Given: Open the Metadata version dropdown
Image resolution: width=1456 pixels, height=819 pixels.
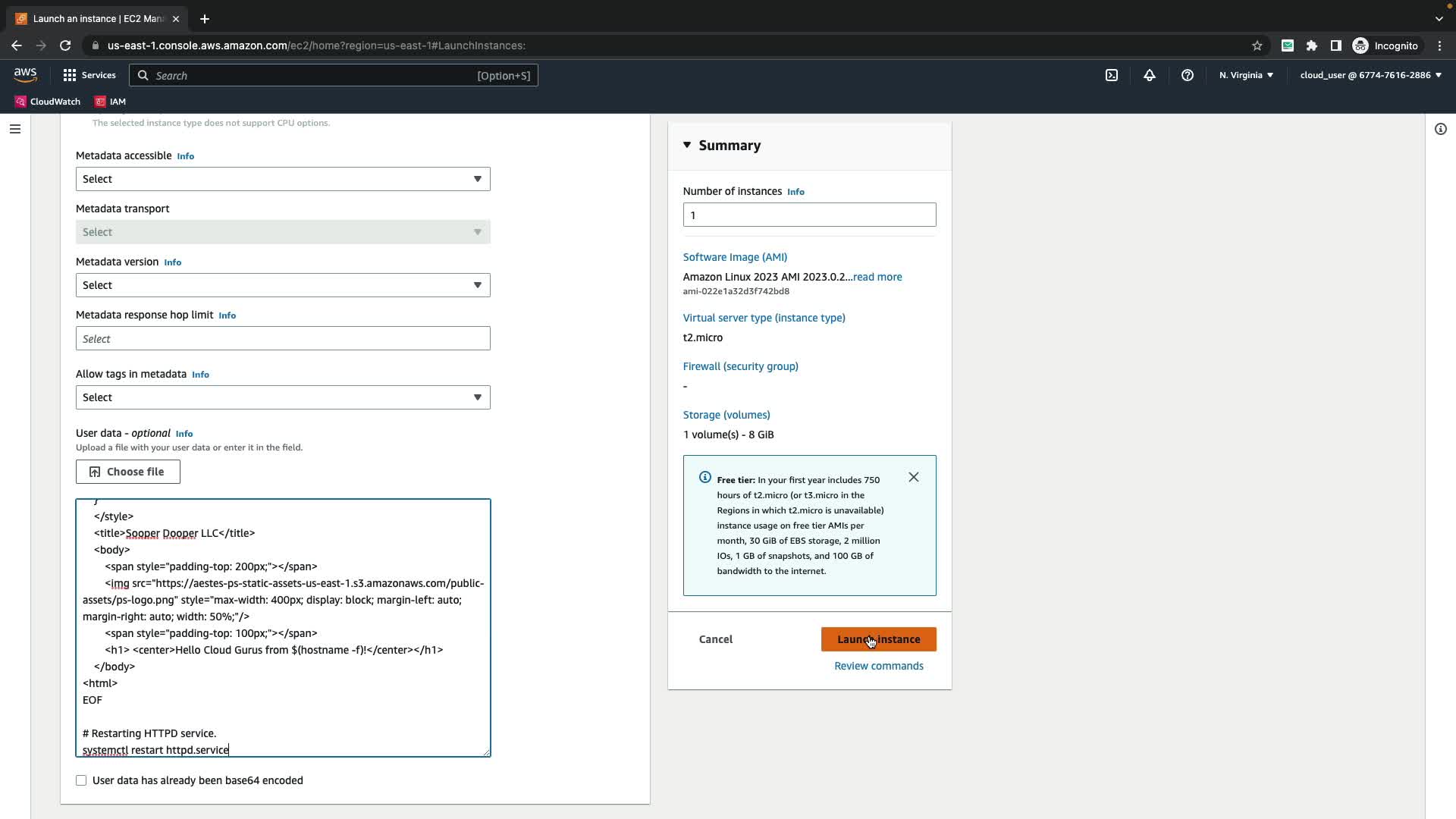Looking at the screenshot, I should pos(282,285).
